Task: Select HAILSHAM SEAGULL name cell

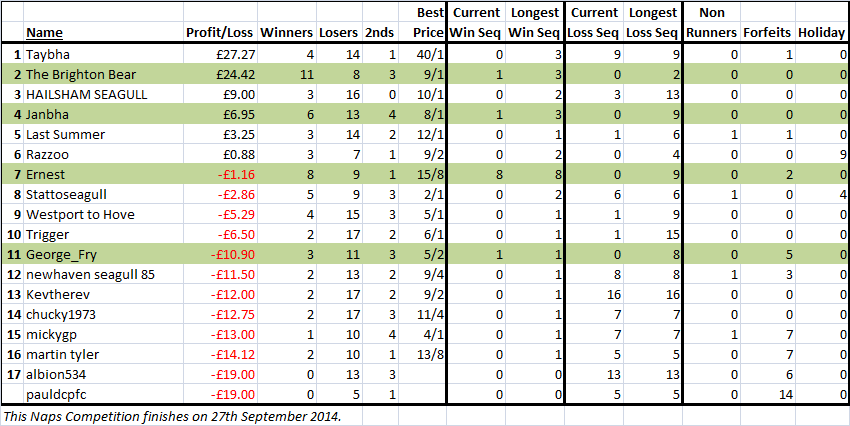Action: coord(103,94)
